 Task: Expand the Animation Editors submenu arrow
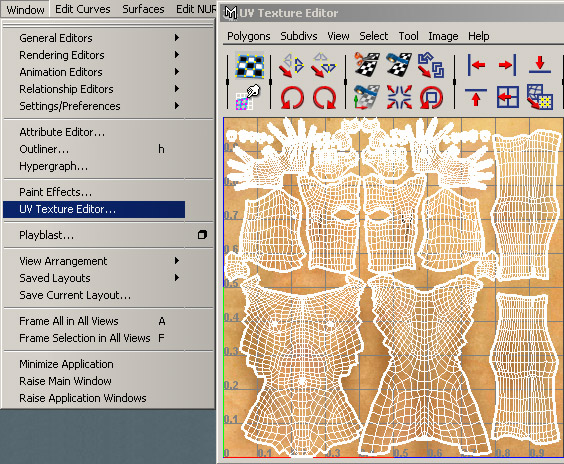[x=177, y=72]
